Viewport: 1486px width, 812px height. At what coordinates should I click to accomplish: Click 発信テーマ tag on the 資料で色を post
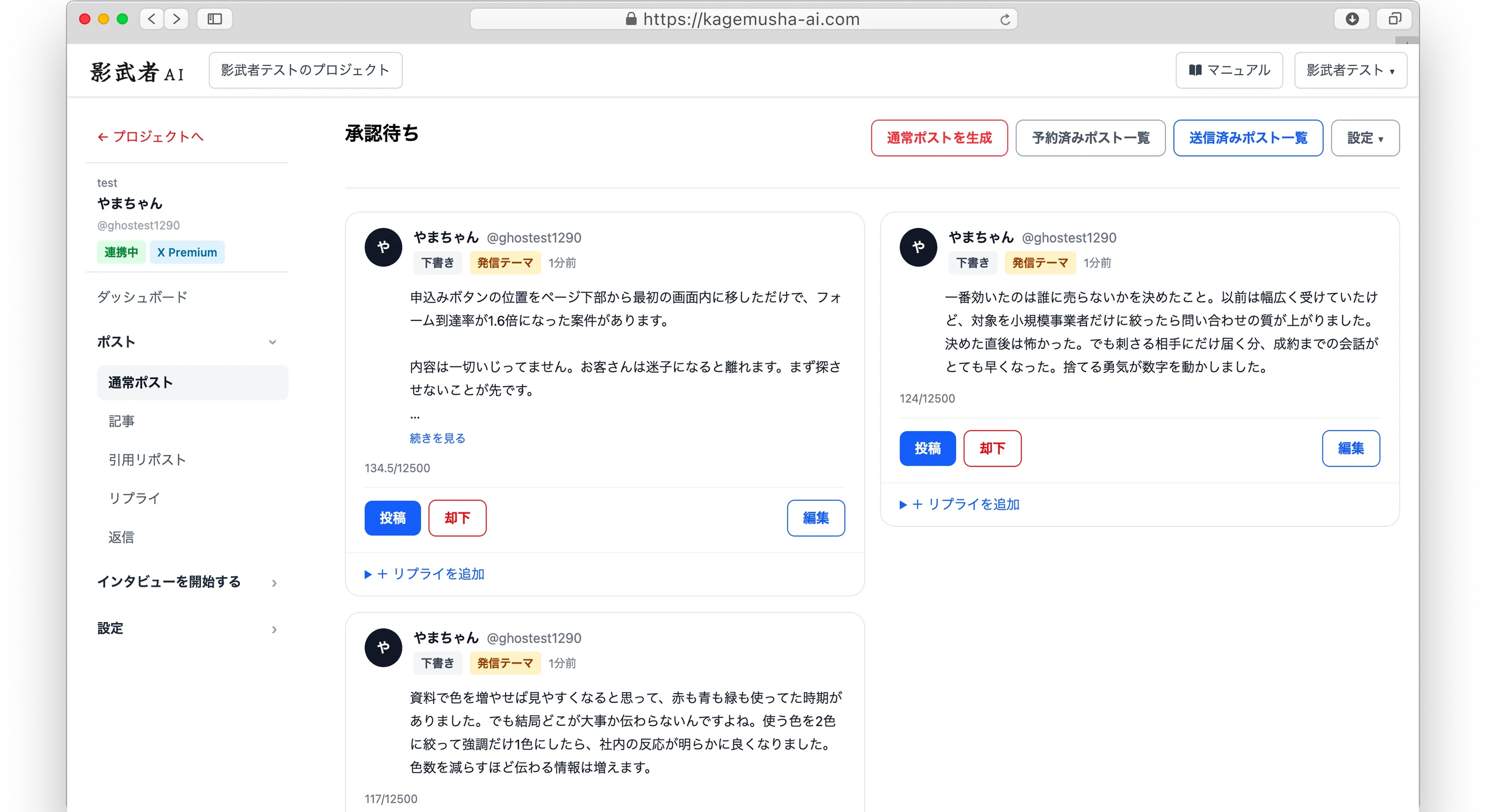[x=505, y=663]
